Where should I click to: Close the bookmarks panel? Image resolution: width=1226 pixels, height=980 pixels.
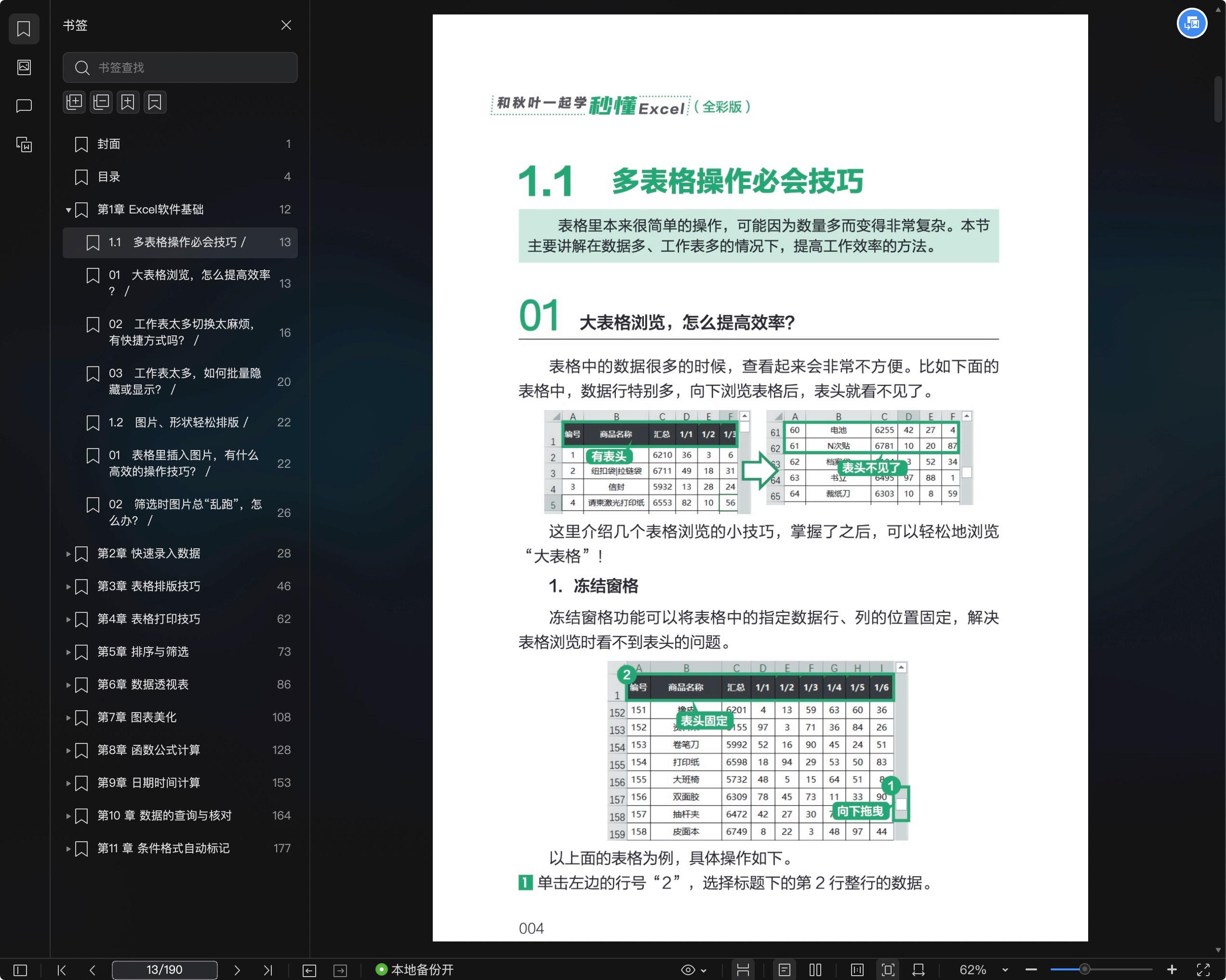point(286,25)
